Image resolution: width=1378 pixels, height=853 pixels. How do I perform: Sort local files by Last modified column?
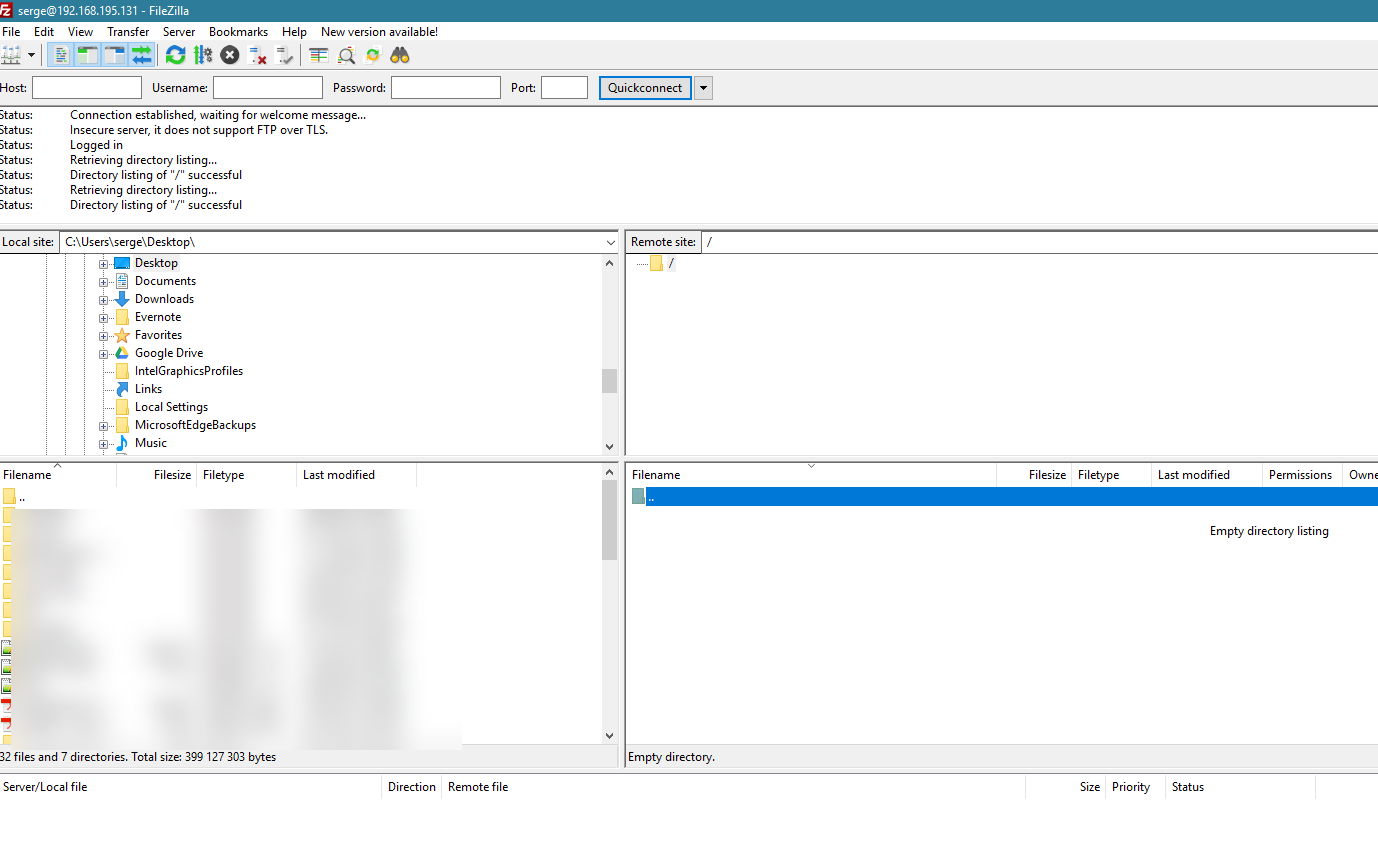pos(357,475)
